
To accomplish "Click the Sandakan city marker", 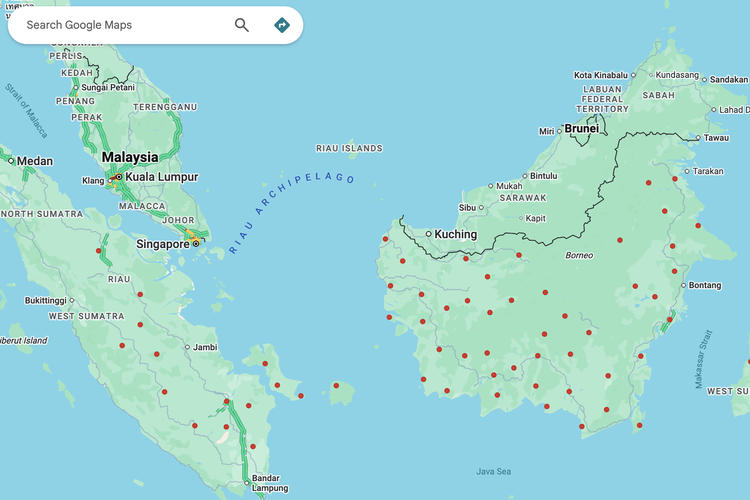I will 704,80.
